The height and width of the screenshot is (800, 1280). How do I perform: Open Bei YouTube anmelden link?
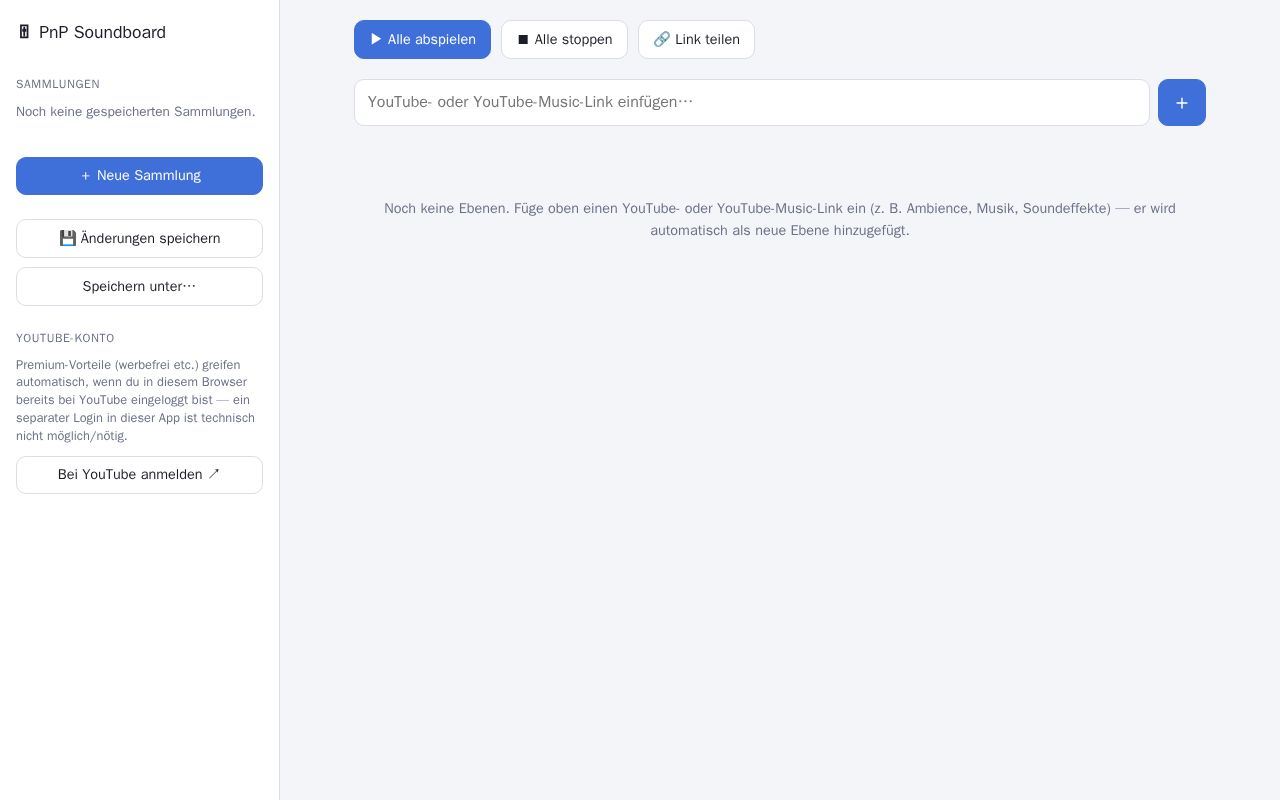(139, 475)
